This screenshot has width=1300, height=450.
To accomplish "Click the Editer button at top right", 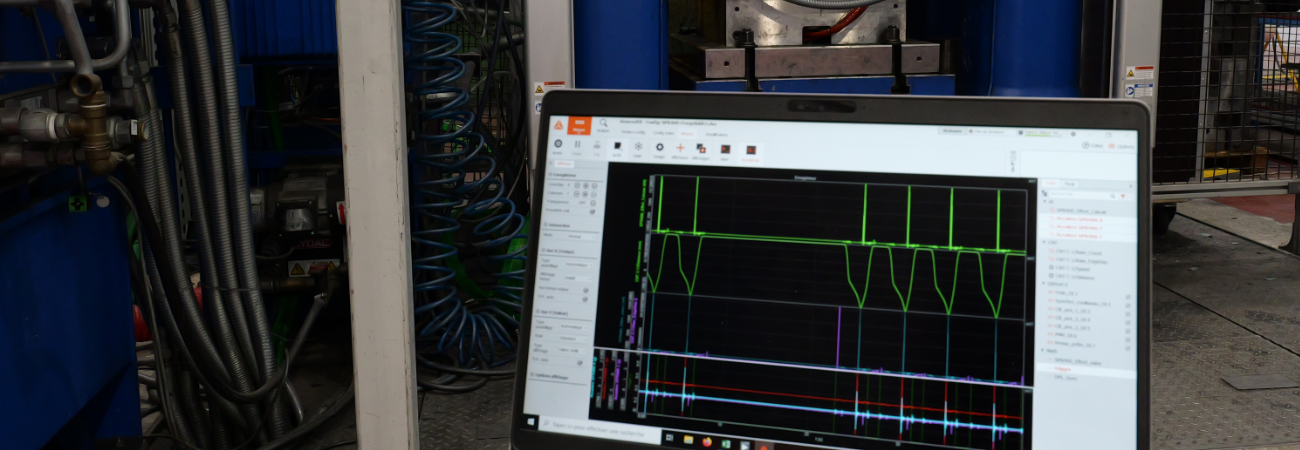I will 1092,146.
